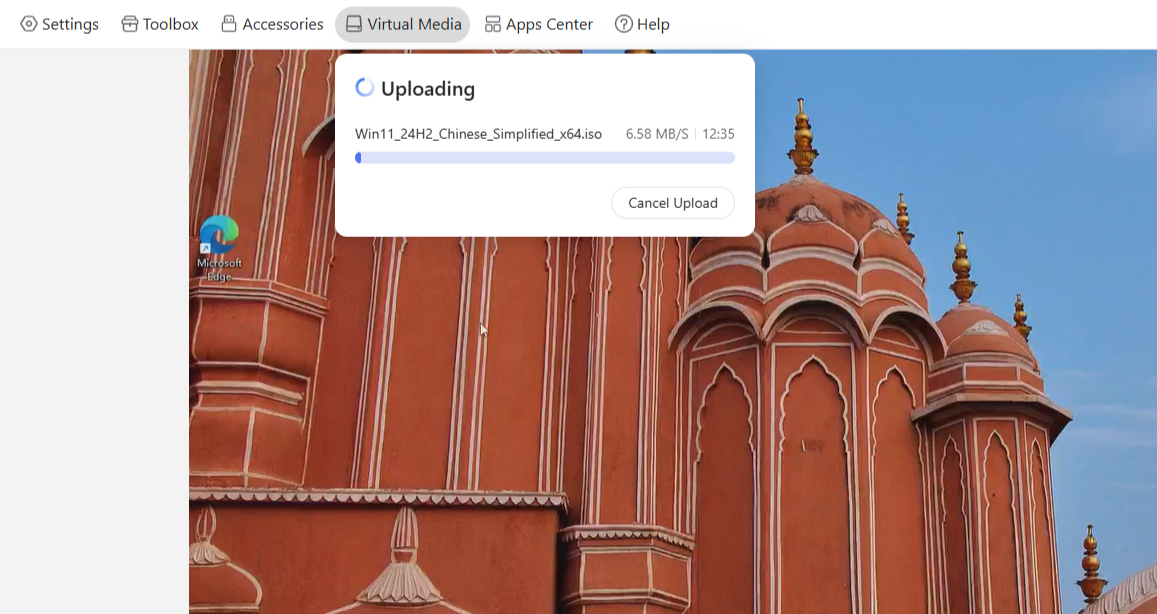Open the Settings menu label

pyautogui.click(x=70, y=24)
